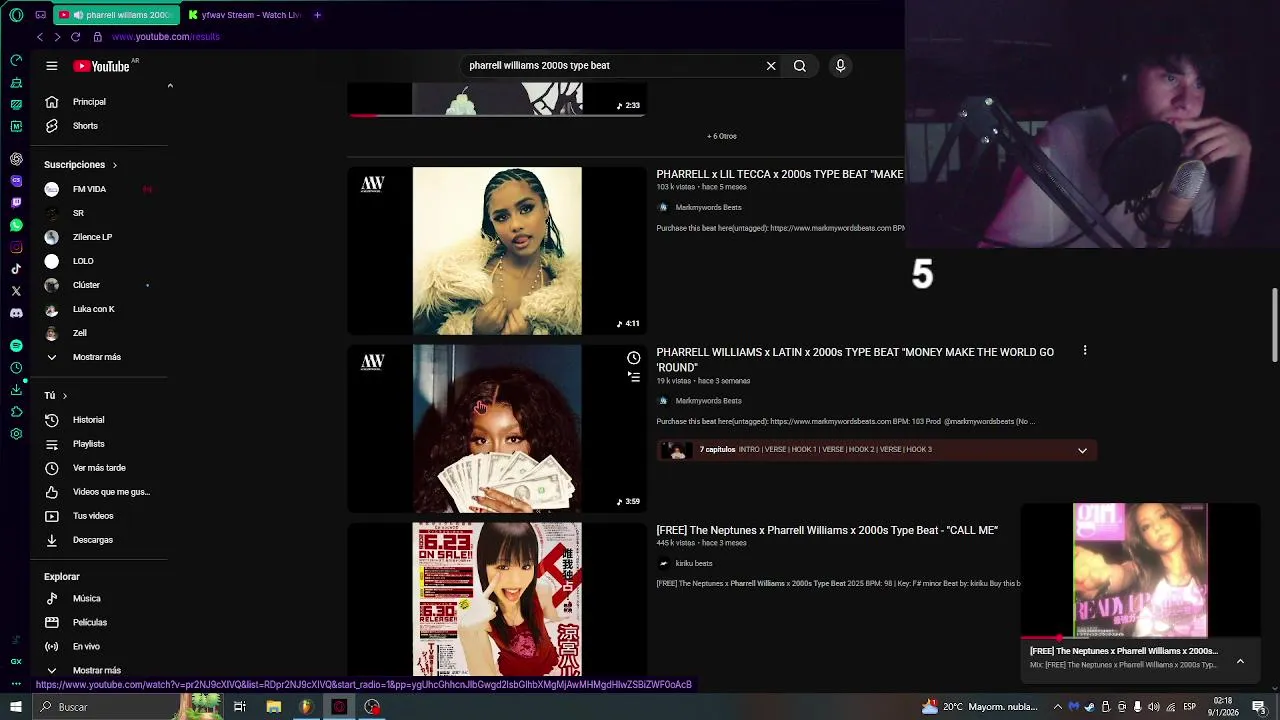Open the YouTube guide hamburger menu
Viewport: 1280px width, 720px height.
coord(52,66)
